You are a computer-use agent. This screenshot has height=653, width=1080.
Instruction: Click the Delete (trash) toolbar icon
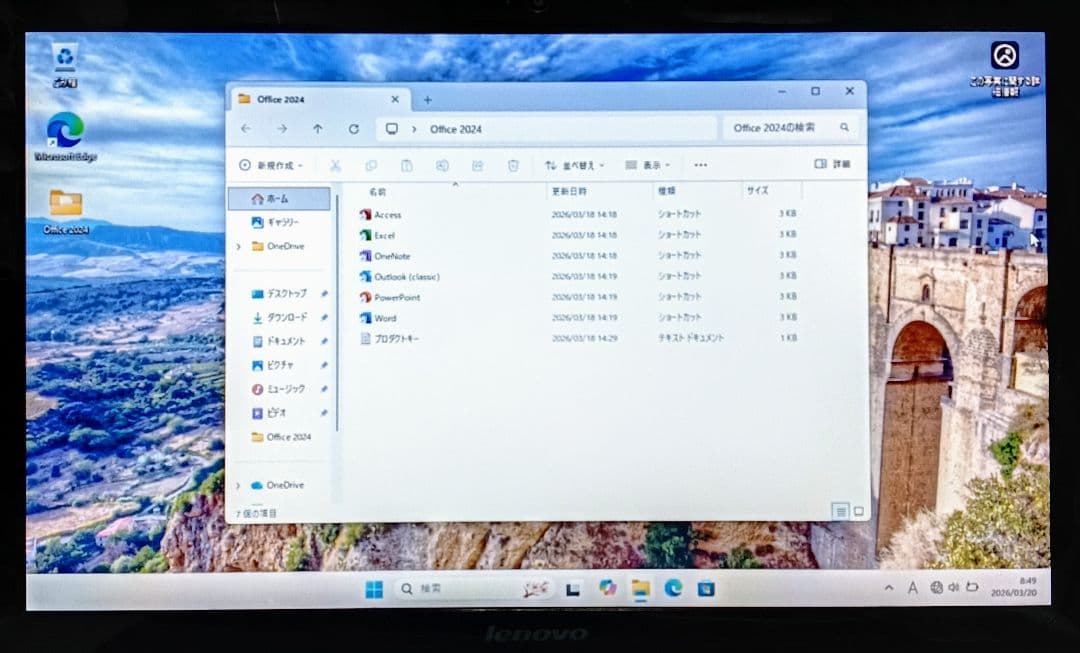(x=513, y=165)
